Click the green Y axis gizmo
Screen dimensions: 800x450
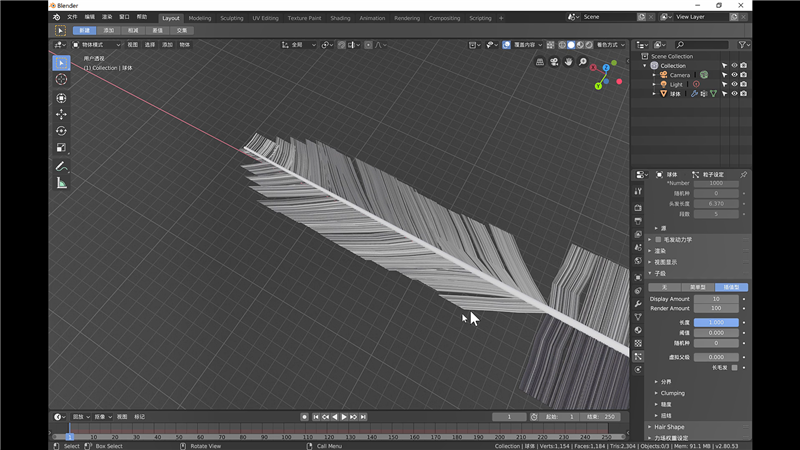(x=598, y=86)
